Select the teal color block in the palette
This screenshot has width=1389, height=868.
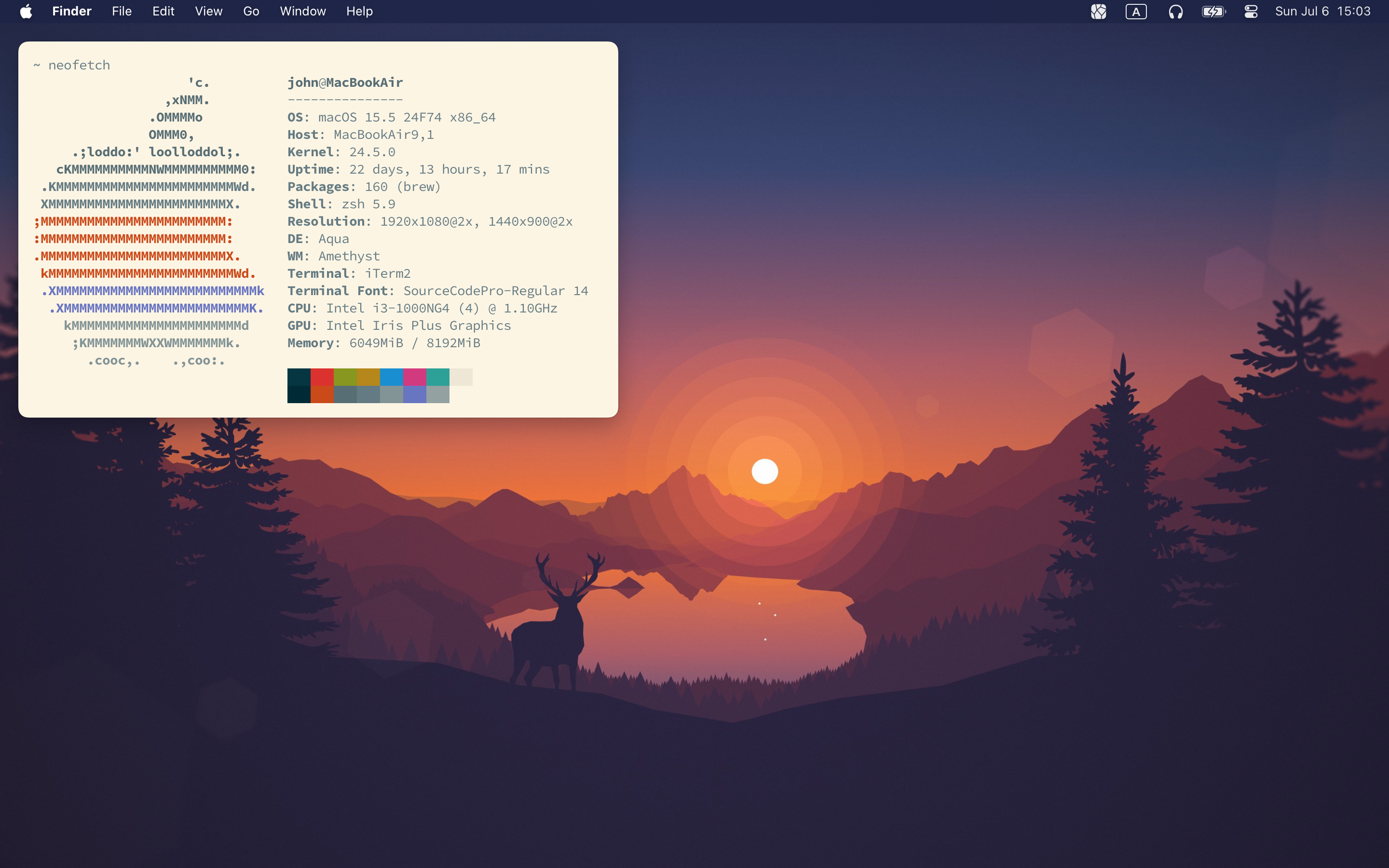point(437,377)
